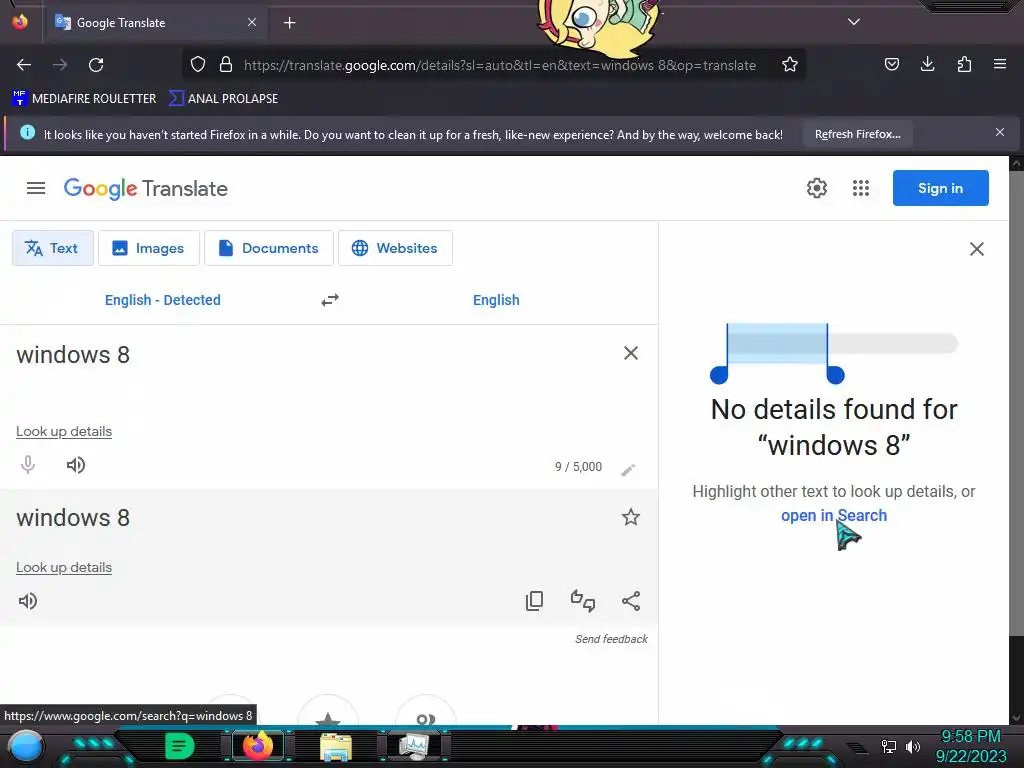This screenshot has width=1024, height=768.
Task: Go back to the previous page
Action: click(x=24, y=65)
